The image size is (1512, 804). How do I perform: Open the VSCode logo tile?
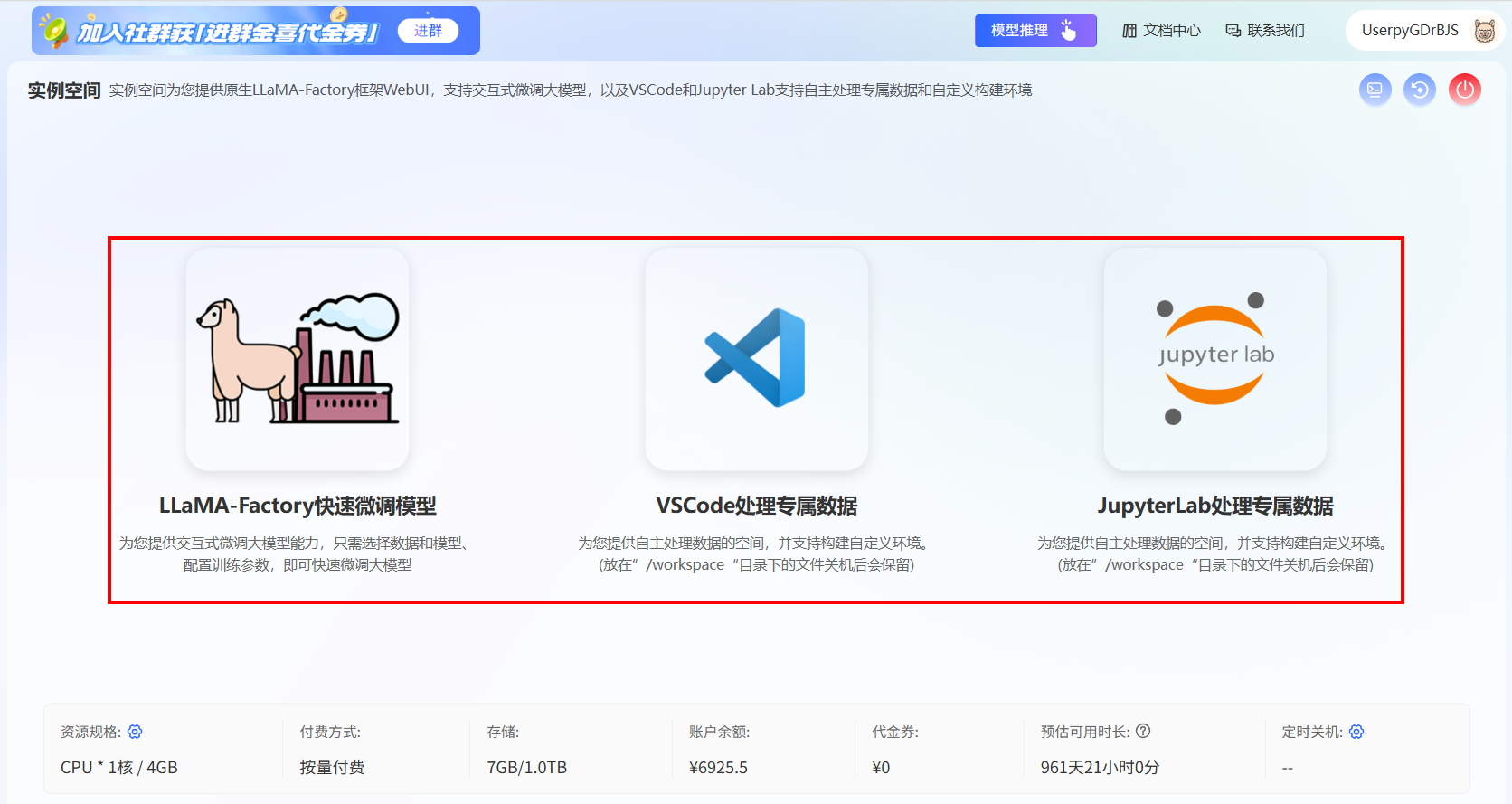tap(756, 359)
